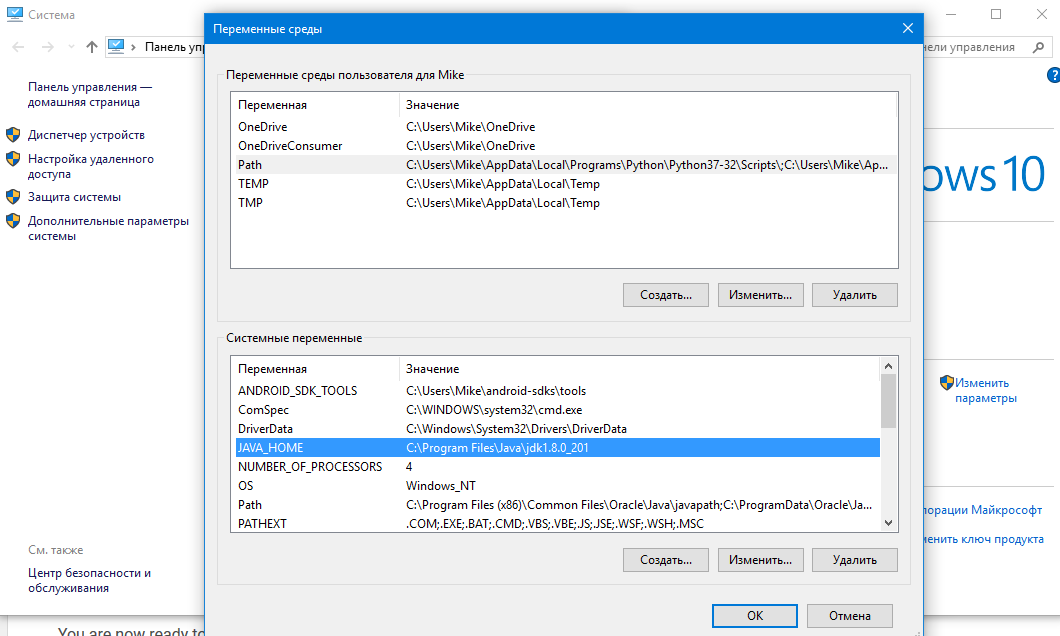Viewport: 1060px width, 636px height.
Task: Click the shield icon next to Изменить параметры
Action: click(x=947, y=382)
